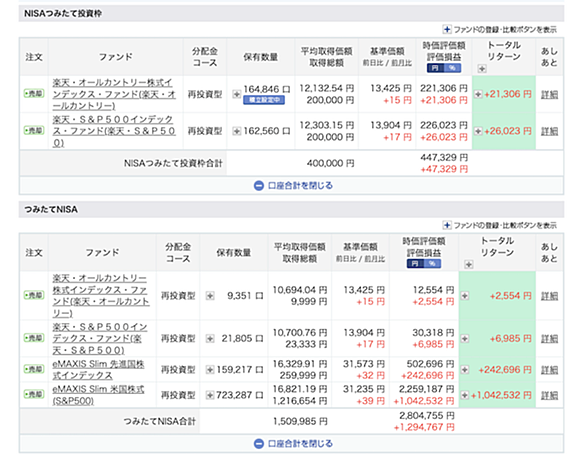Click base price 31,235 円

tap(364, 389)
